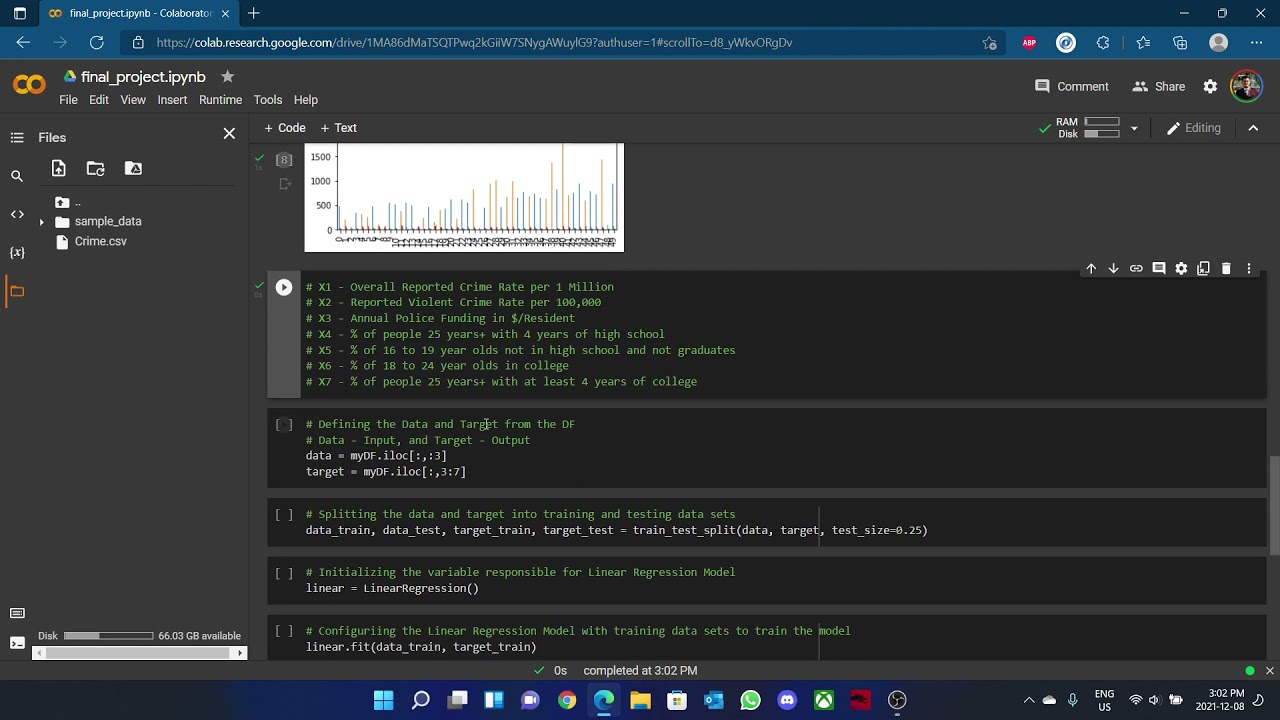Open the code snippets panel
The height and width of the screenshot is (720, 1280).
click(x=17, y=214)
